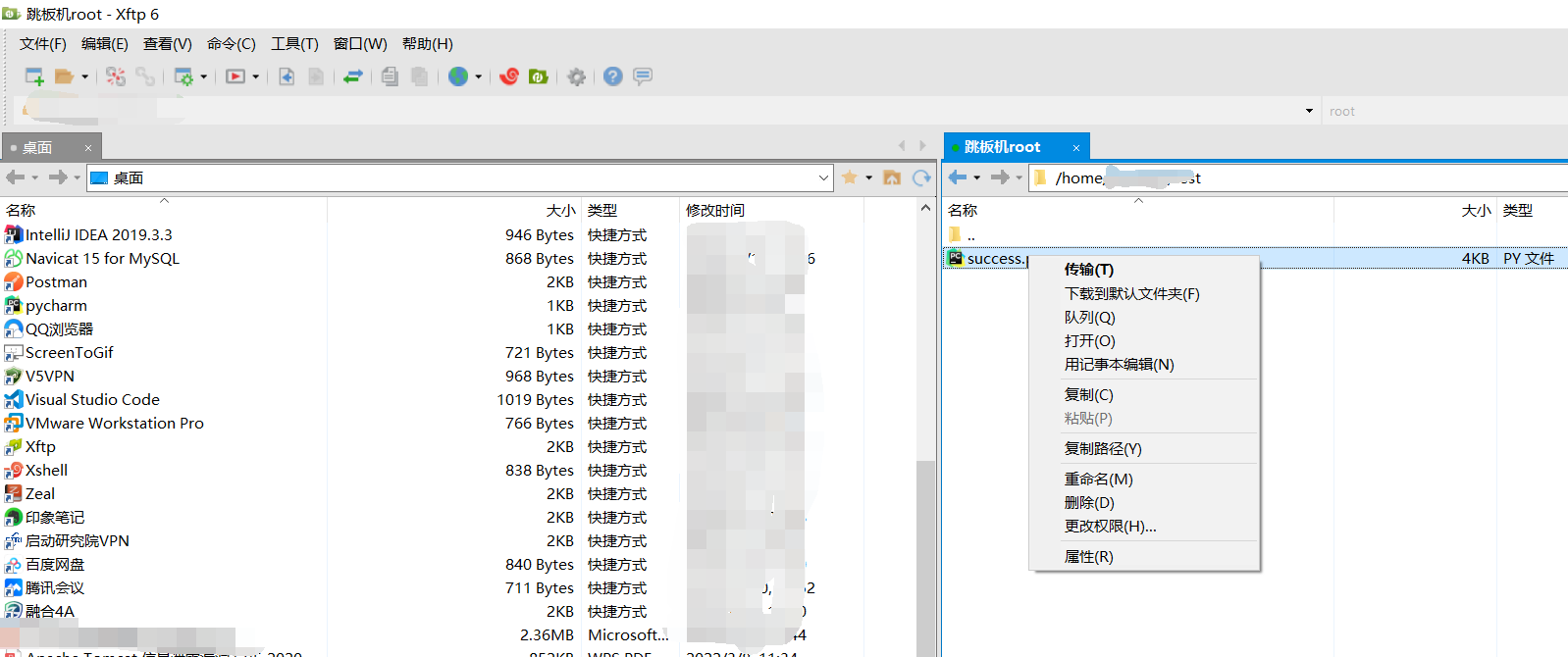This screenshot has width=1568, height=657.
Task: Expand the favorites star dropdown arrow
Action: 868,177
